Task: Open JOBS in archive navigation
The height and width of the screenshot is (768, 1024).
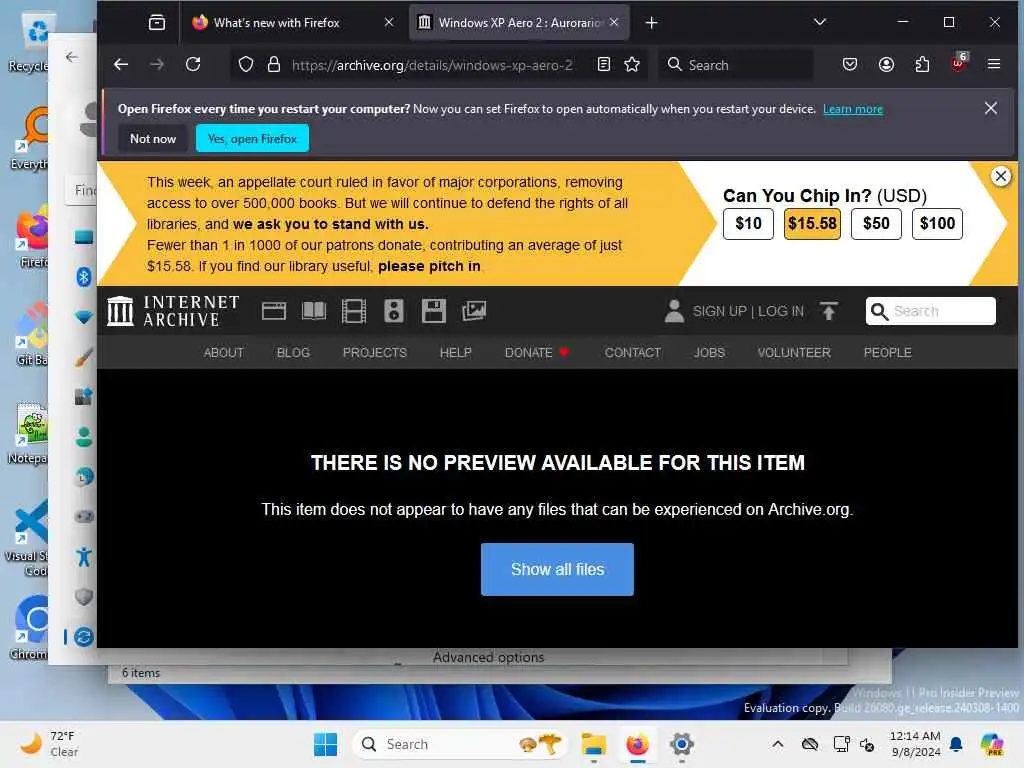Action: tap(709, 353)
